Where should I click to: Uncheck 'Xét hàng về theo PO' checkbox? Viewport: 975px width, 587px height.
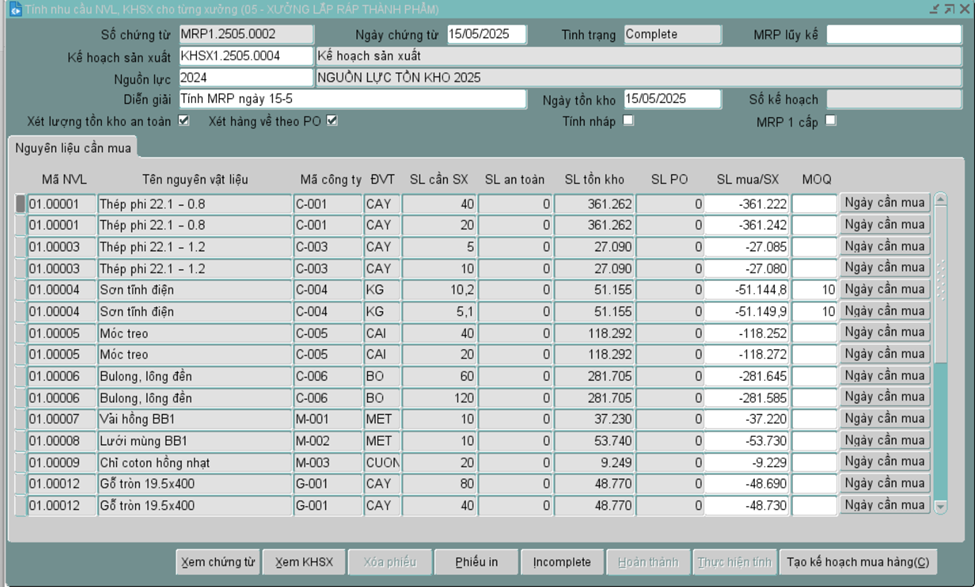(332, 121)
